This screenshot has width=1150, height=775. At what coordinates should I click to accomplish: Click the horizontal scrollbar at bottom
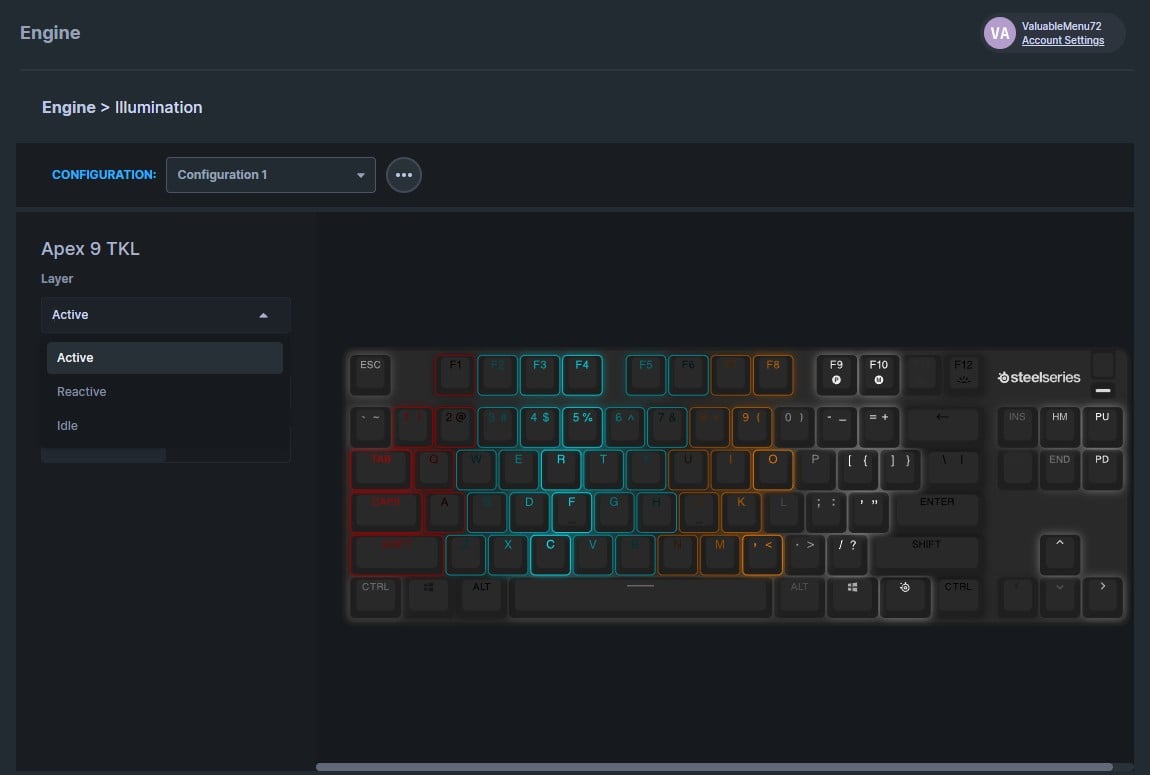(x=714, y=767)
